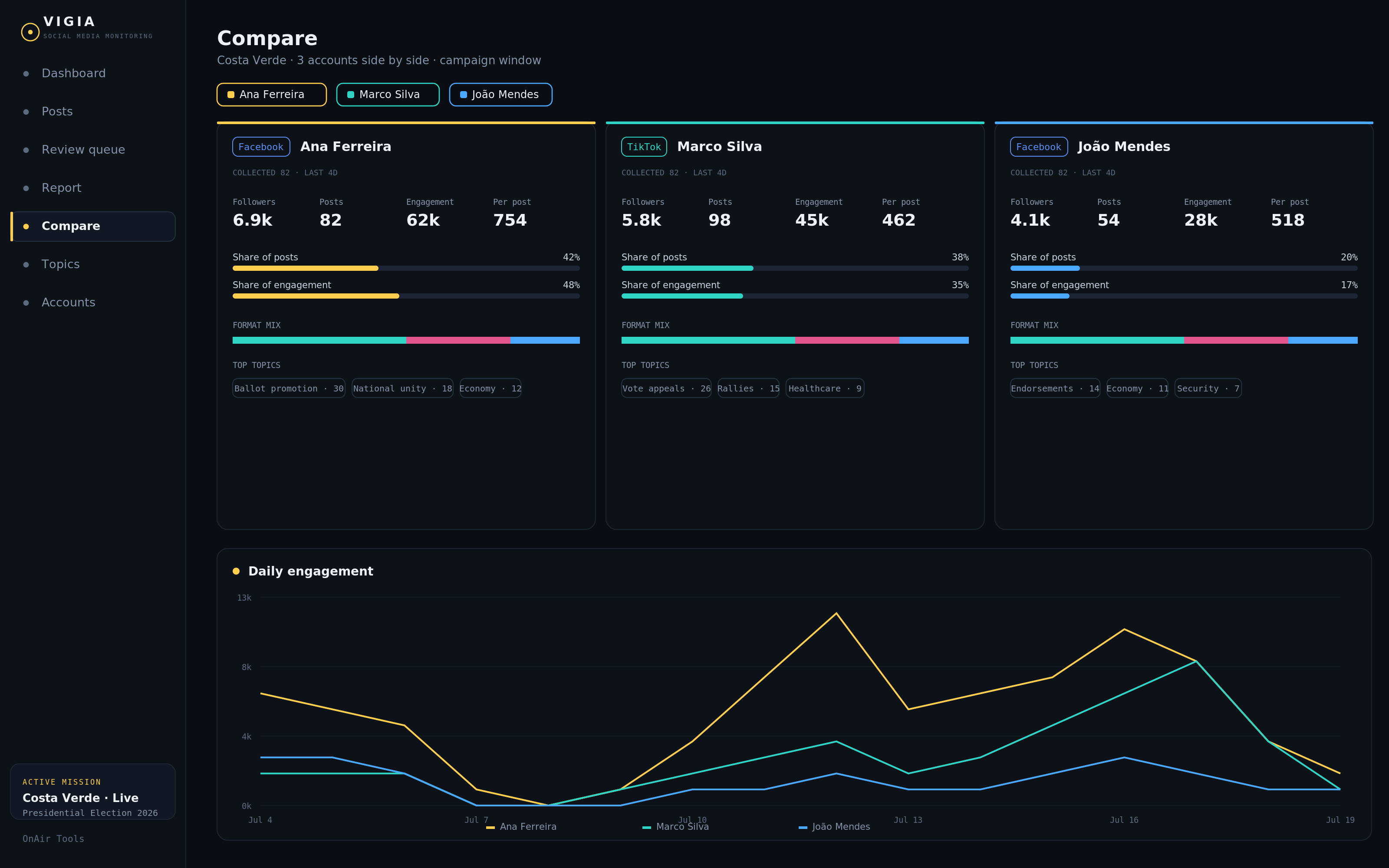The width and height of the screenshot is (1389, 868).
Task: Toggle the João Mendes account chip
Action: coord(500,95)
